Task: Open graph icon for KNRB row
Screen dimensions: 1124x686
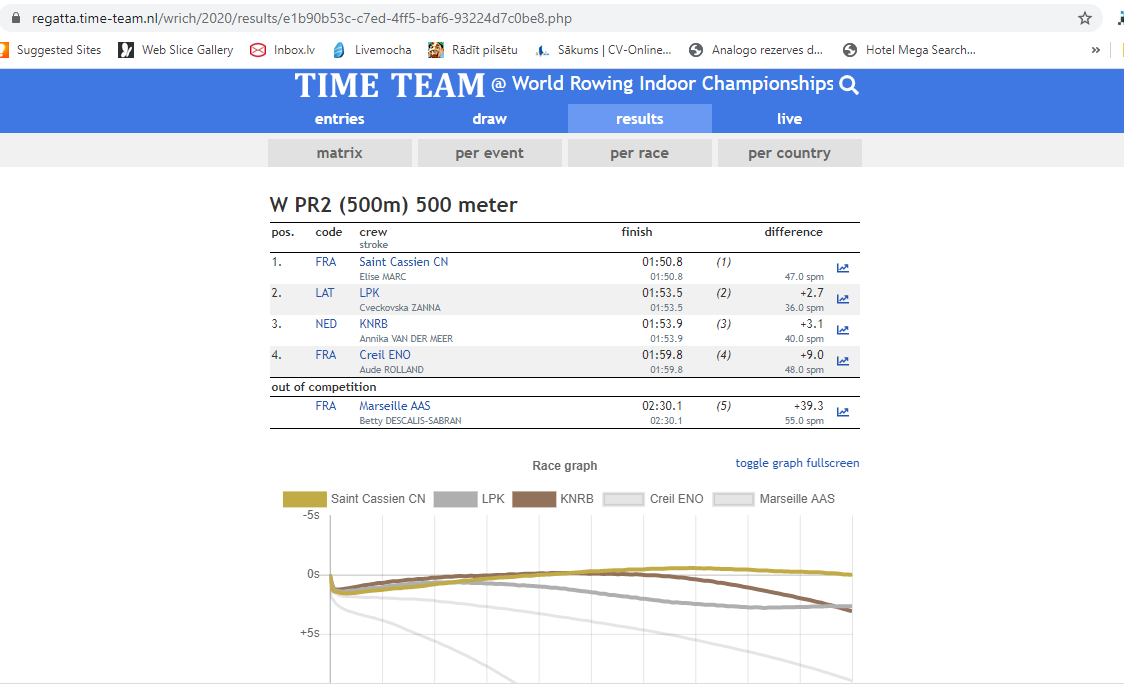Action: 843,330
